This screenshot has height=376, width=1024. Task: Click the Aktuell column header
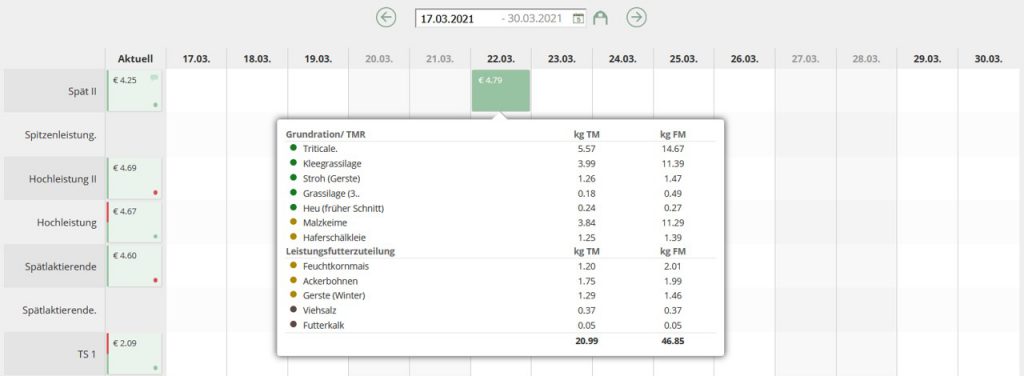coord(135,58)
